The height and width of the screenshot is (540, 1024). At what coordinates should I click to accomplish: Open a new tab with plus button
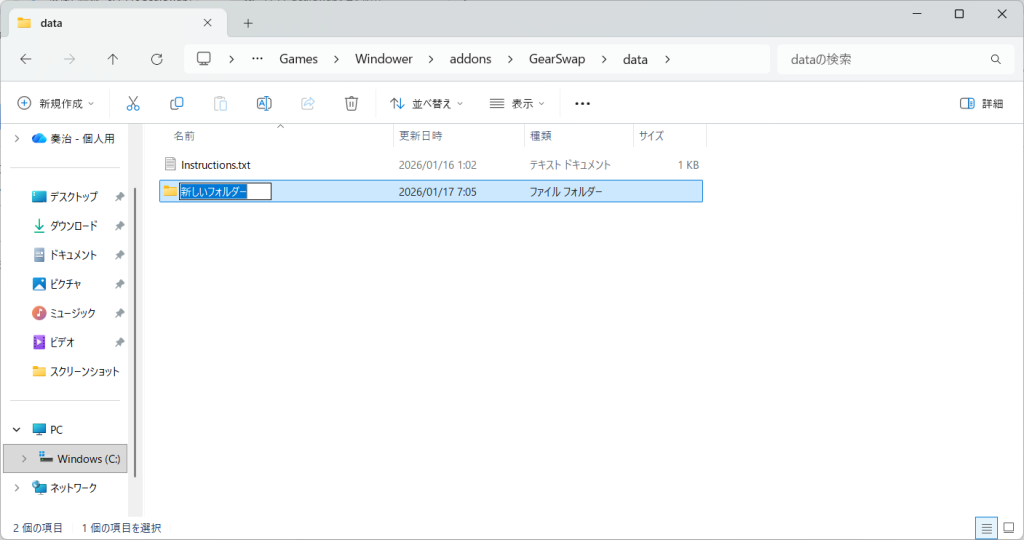(x=248, y=23)
